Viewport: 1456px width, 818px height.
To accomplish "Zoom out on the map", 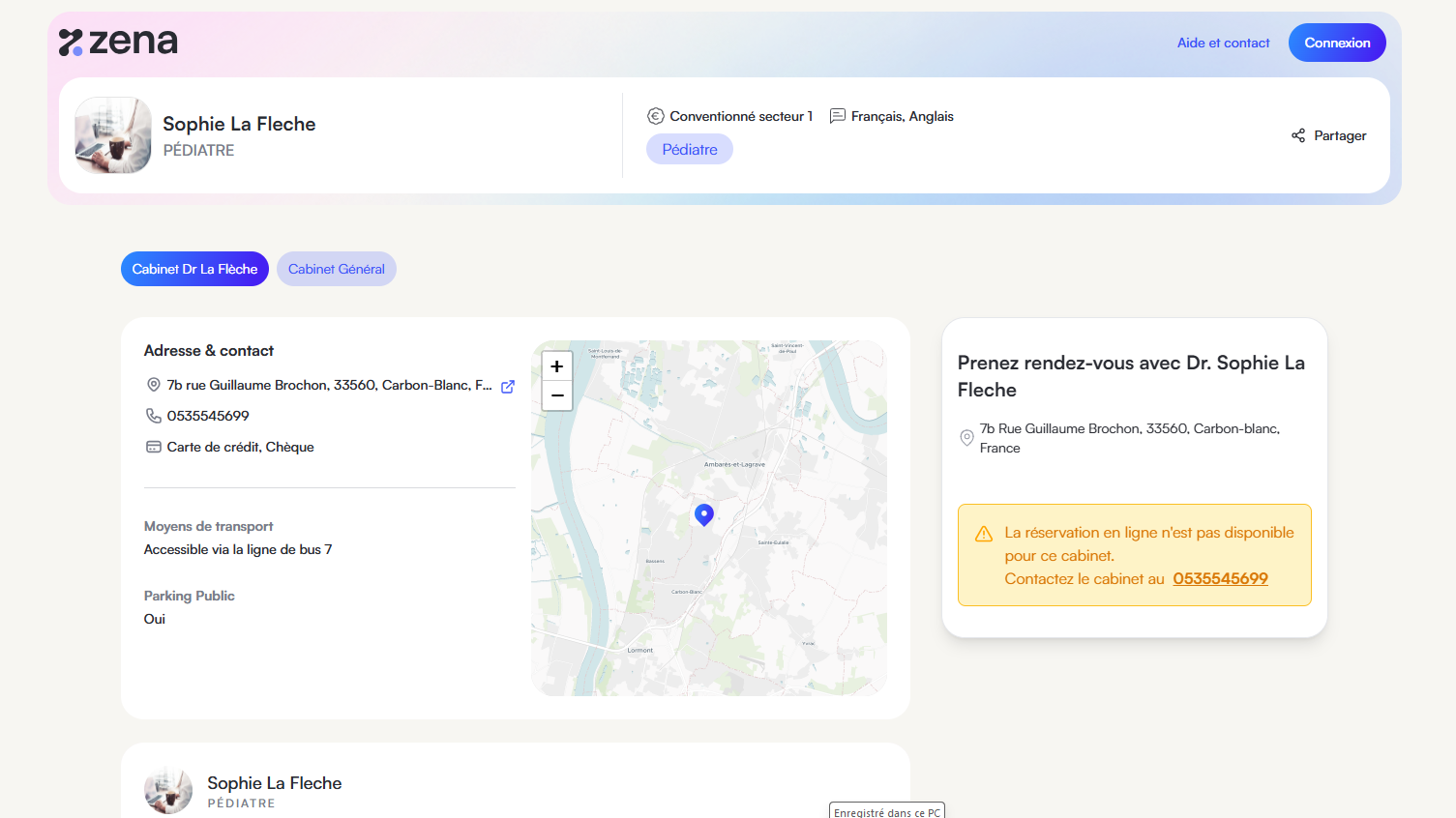I will pyautogui.click(x=557, y=395).
